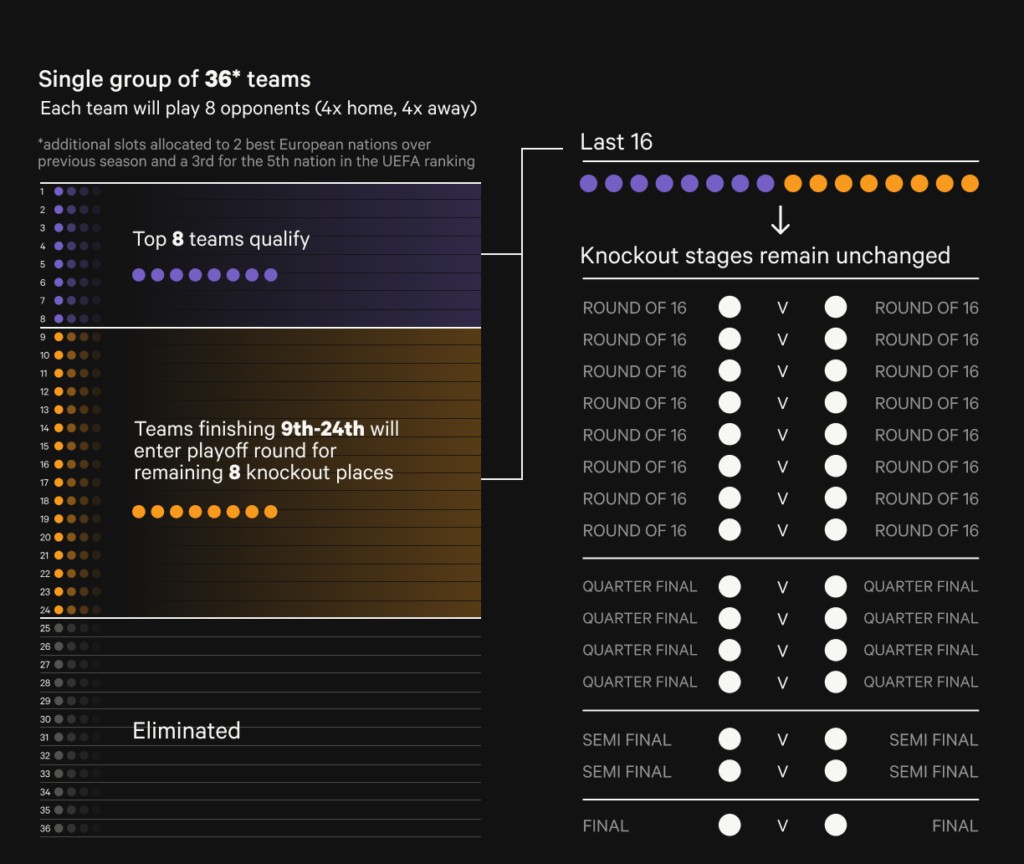Screen dimensions: 1024x864
Task: Click the last orange dot under the playoff round text
Action: pyautogui.click(x=270, y=512)
